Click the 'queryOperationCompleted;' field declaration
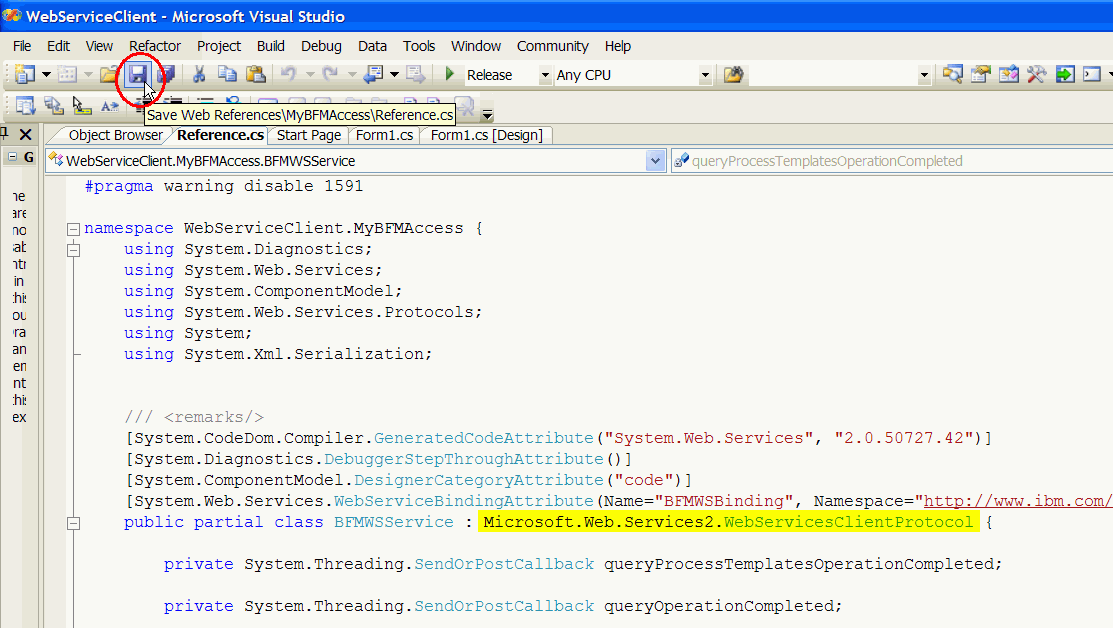The height and width of the screenshot is (628, 1113). coord(723,606)
